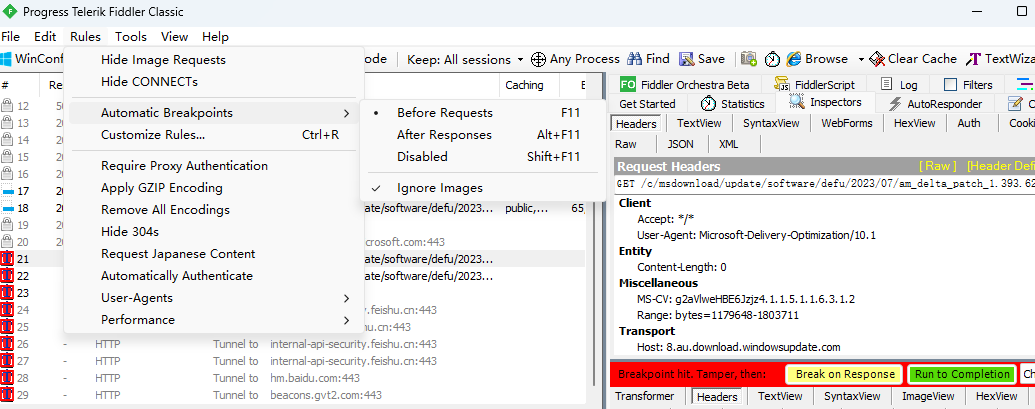Toggle the Ignore Images option
This screenshot has width=1035, height=409.
tap(439, 188)
